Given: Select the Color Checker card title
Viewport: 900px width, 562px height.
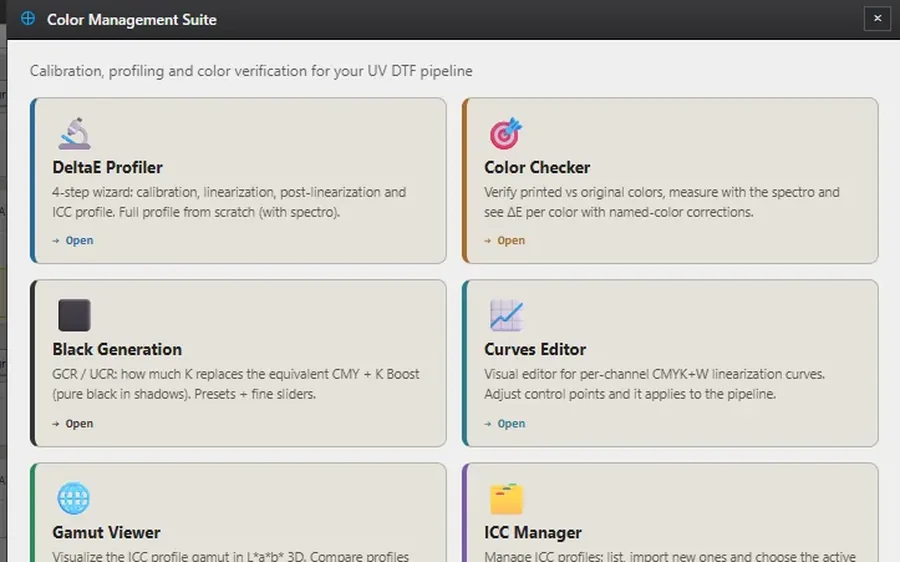Looking at the screenshot, I should 537,167.
